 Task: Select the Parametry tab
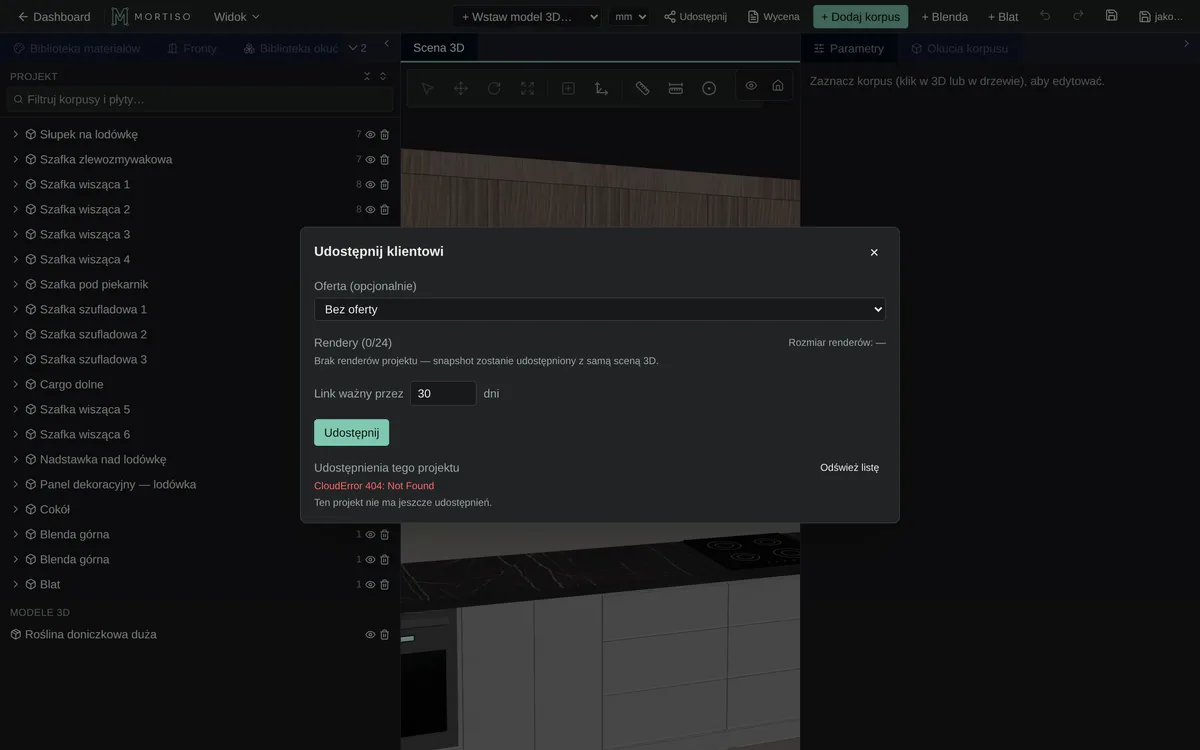[849, 48]
